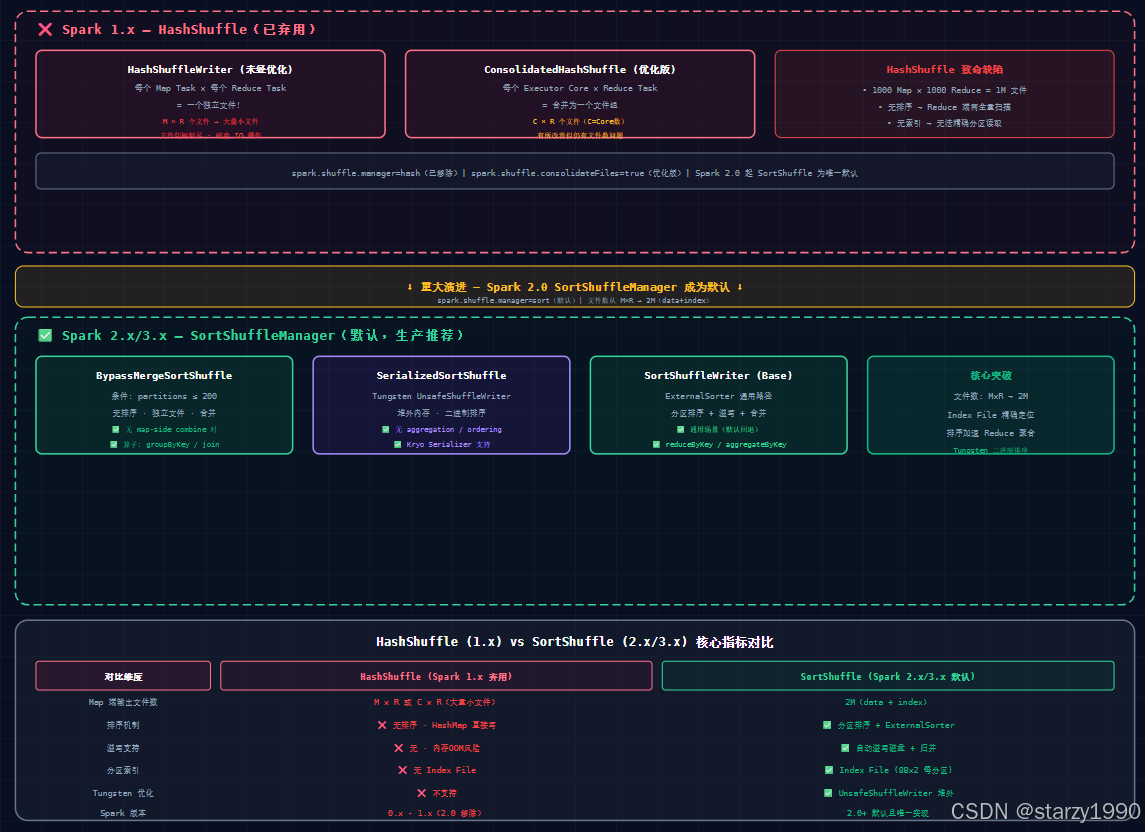The width and height of the screenshot is (1145, 832).
Task: Click the '2M (data + index)' cell
Action: click(x=886, y=702)
